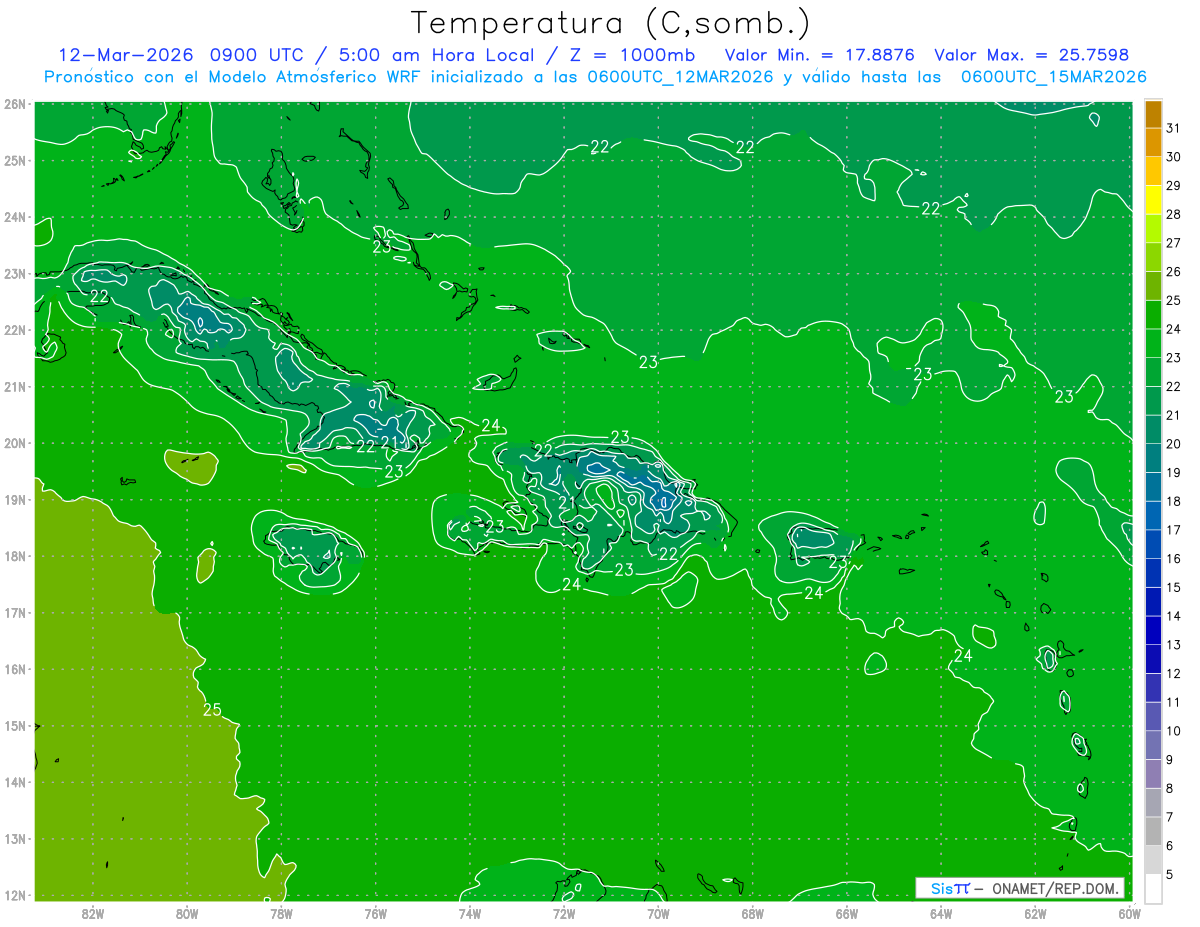Pick the bright yellow swatch between 28 and 29
Image resolution: width=1200 pixels, height=927 pixels.
pyautogui.click(x=1153, y=200)
